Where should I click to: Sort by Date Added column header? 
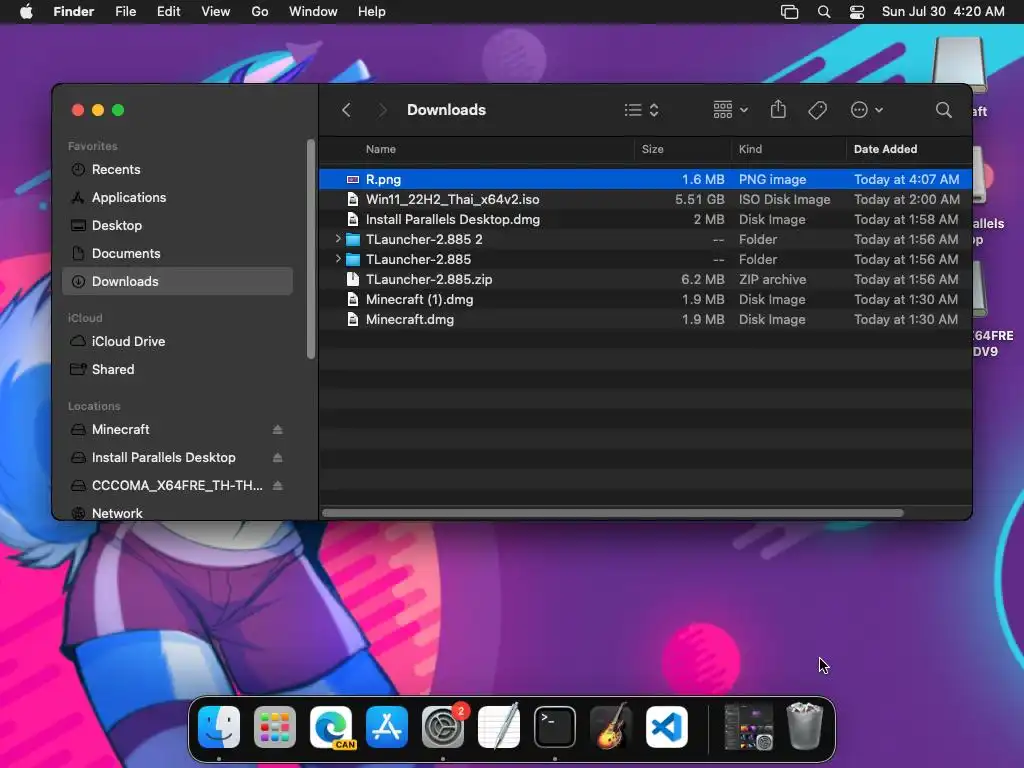886,149
